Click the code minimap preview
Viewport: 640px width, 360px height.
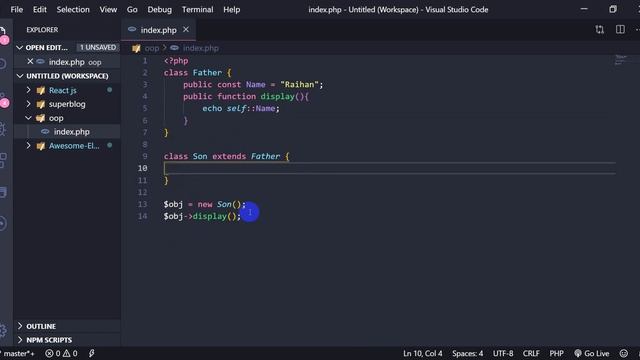(620, 60)
